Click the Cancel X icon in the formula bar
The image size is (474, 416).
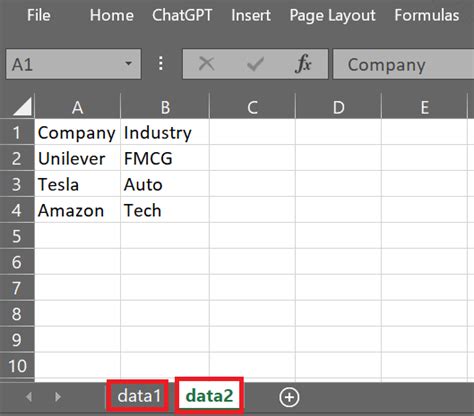click(206, 63)
